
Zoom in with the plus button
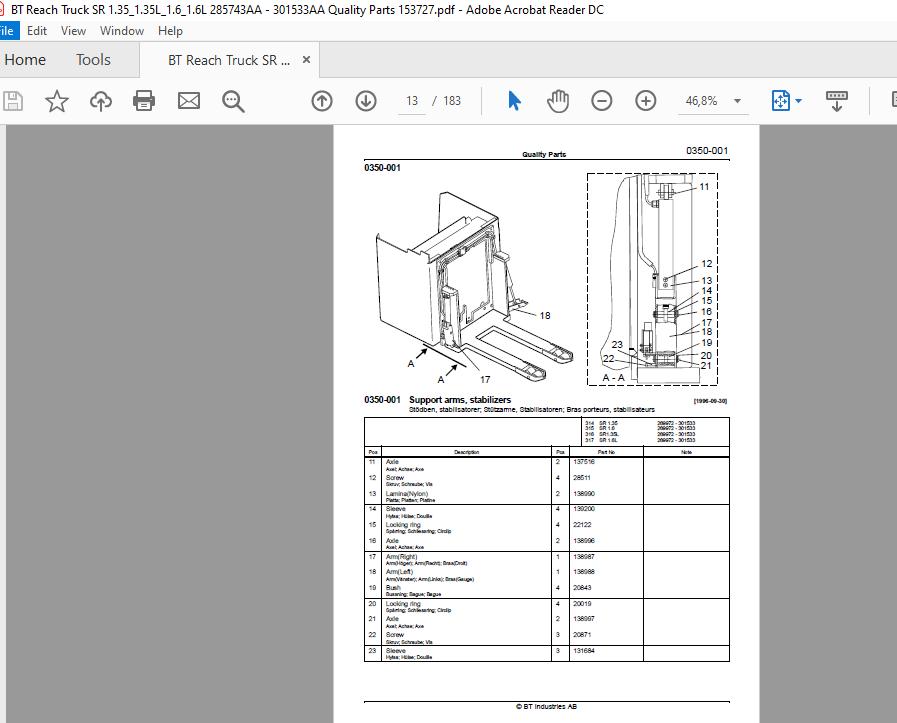pyautogui.click(x=645, y=101)
